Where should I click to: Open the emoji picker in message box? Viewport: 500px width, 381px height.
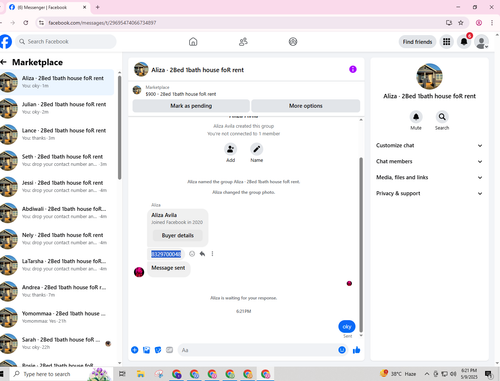coord(342,350)
